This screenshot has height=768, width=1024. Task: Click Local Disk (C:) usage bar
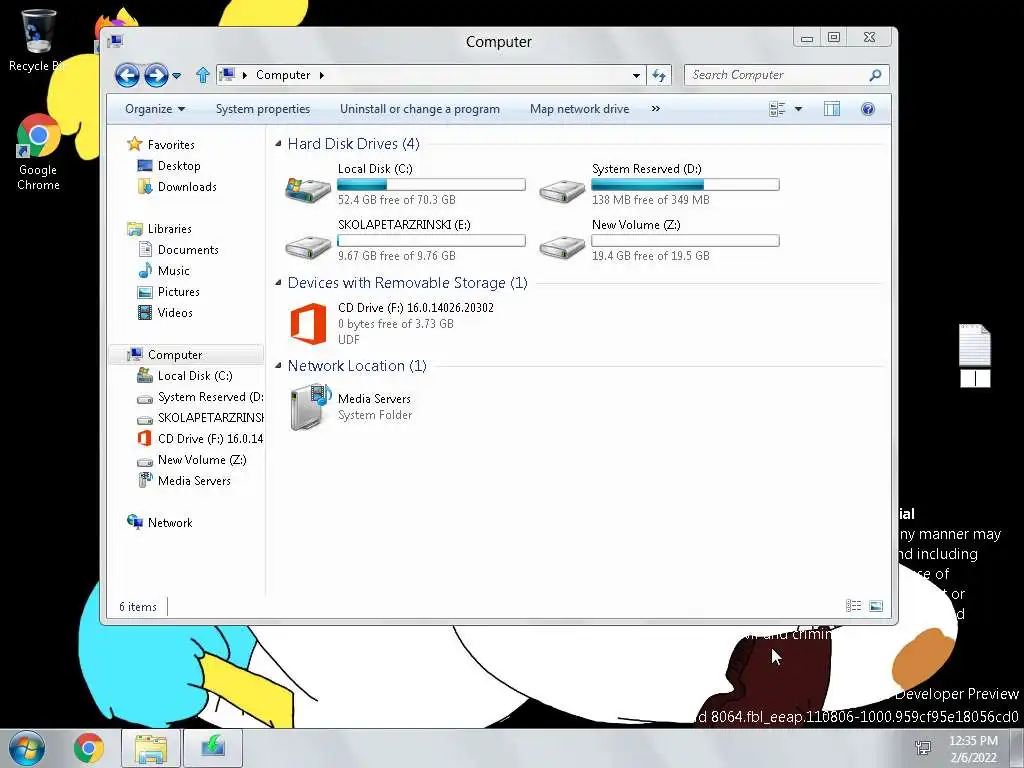431,185
